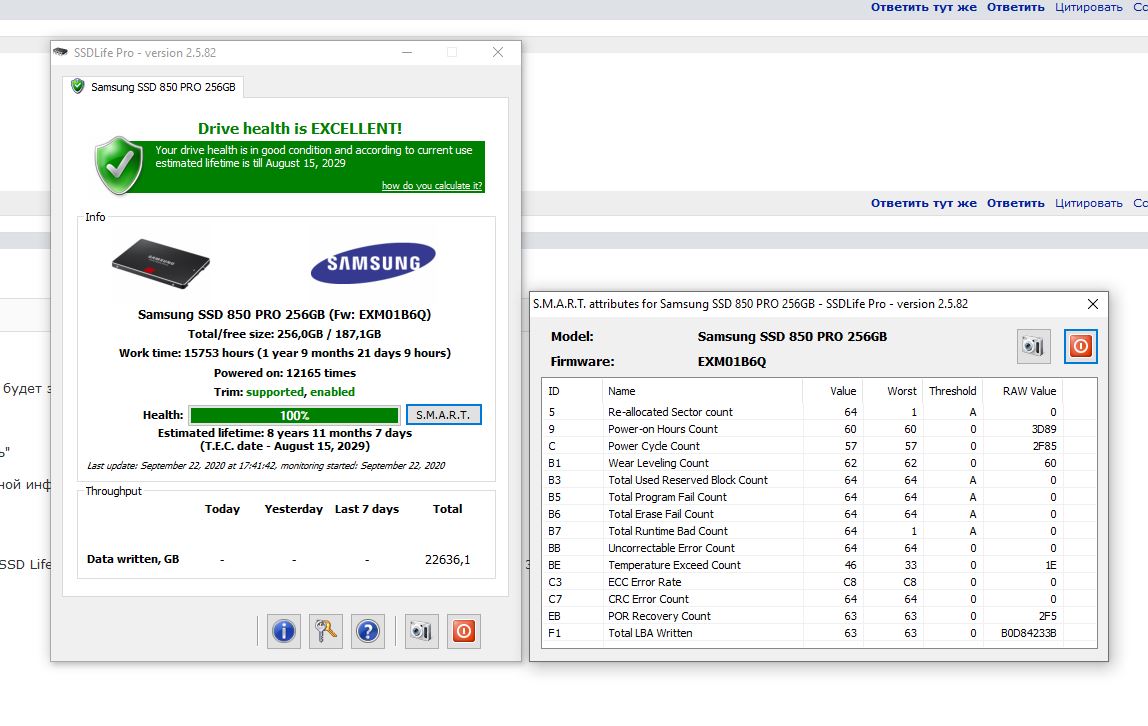This screenshot has width=1148, height=726.
Task: Click second 'Цитировать' forum link
Action: coord(1088,203)
